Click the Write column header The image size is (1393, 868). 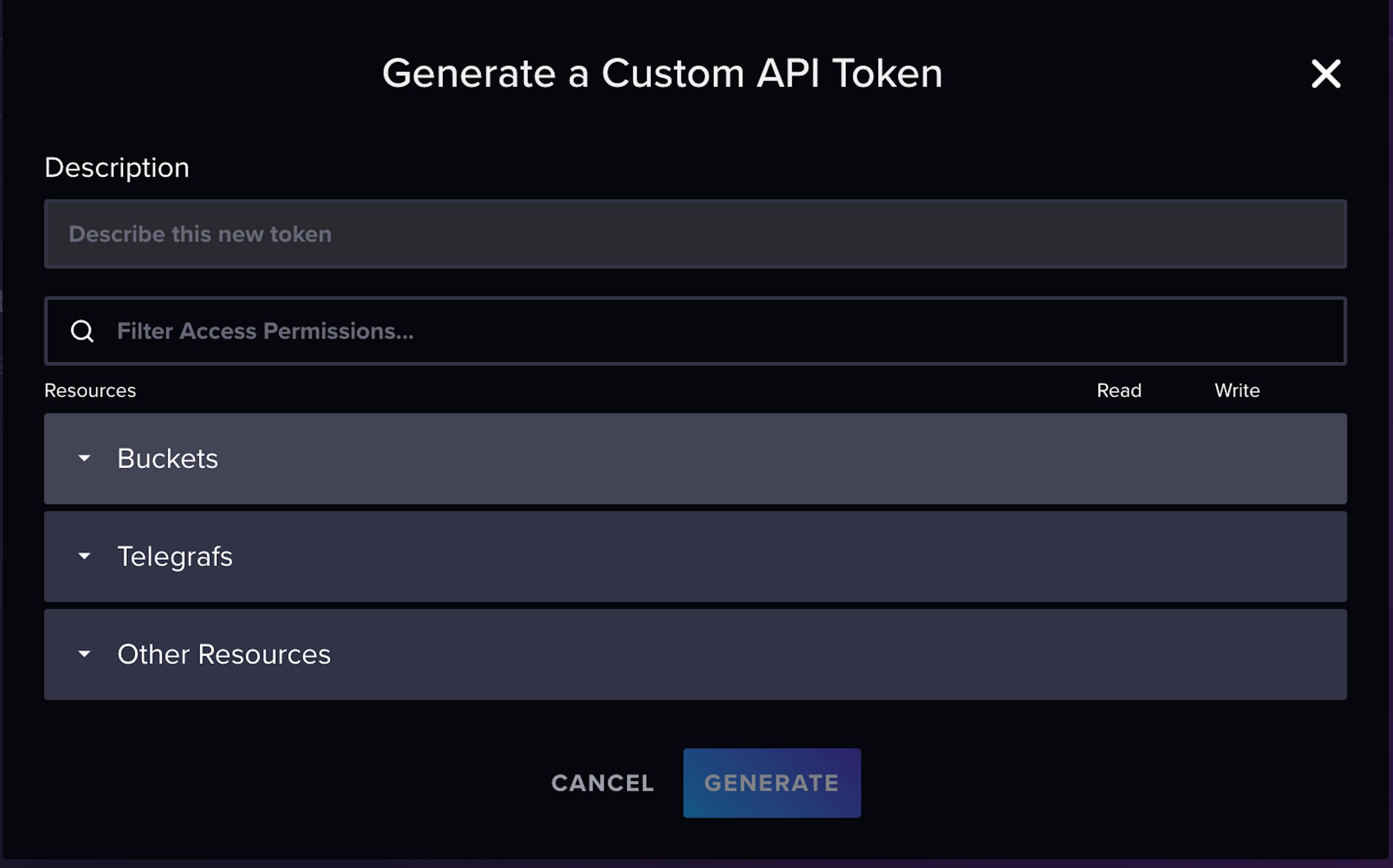(1237, 390)
